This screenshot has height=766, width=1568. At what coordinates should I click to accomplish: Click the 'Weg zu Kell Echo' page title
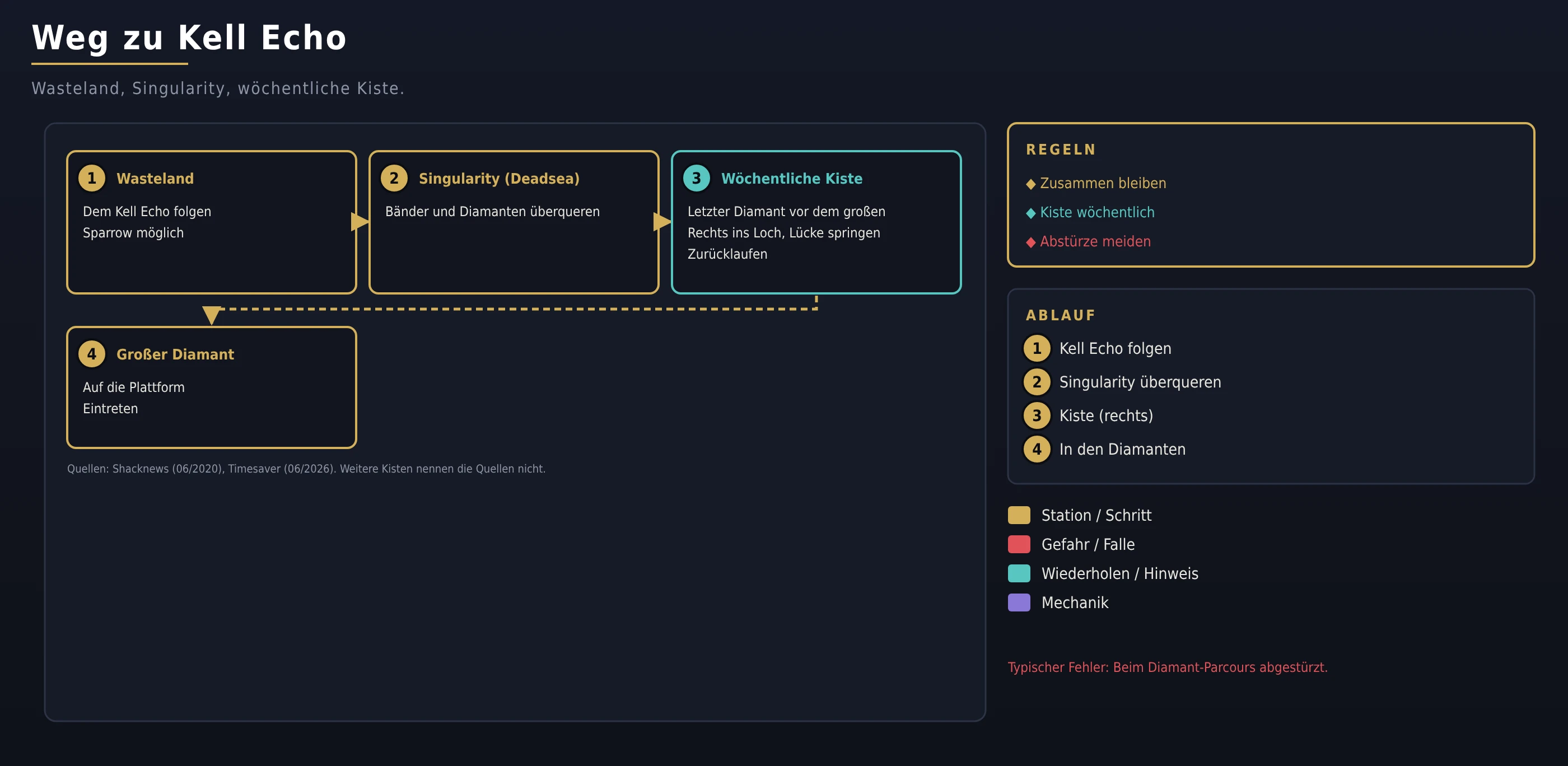pyautogui.click(x=189, y=38)
